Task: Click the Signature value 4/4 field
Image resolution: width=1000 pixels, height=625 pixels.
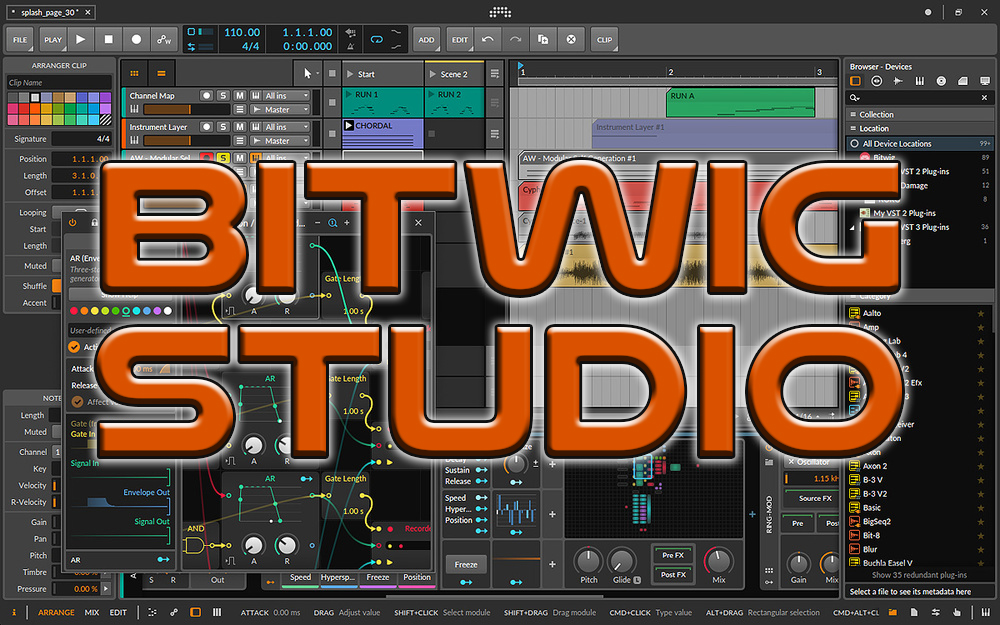Action: pyautogui.click(x=82, y=138)
